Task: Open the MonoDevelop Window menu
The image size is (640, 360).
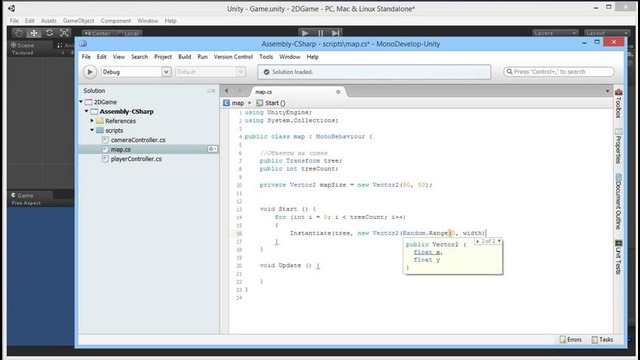Action: [x=289, y=57]
